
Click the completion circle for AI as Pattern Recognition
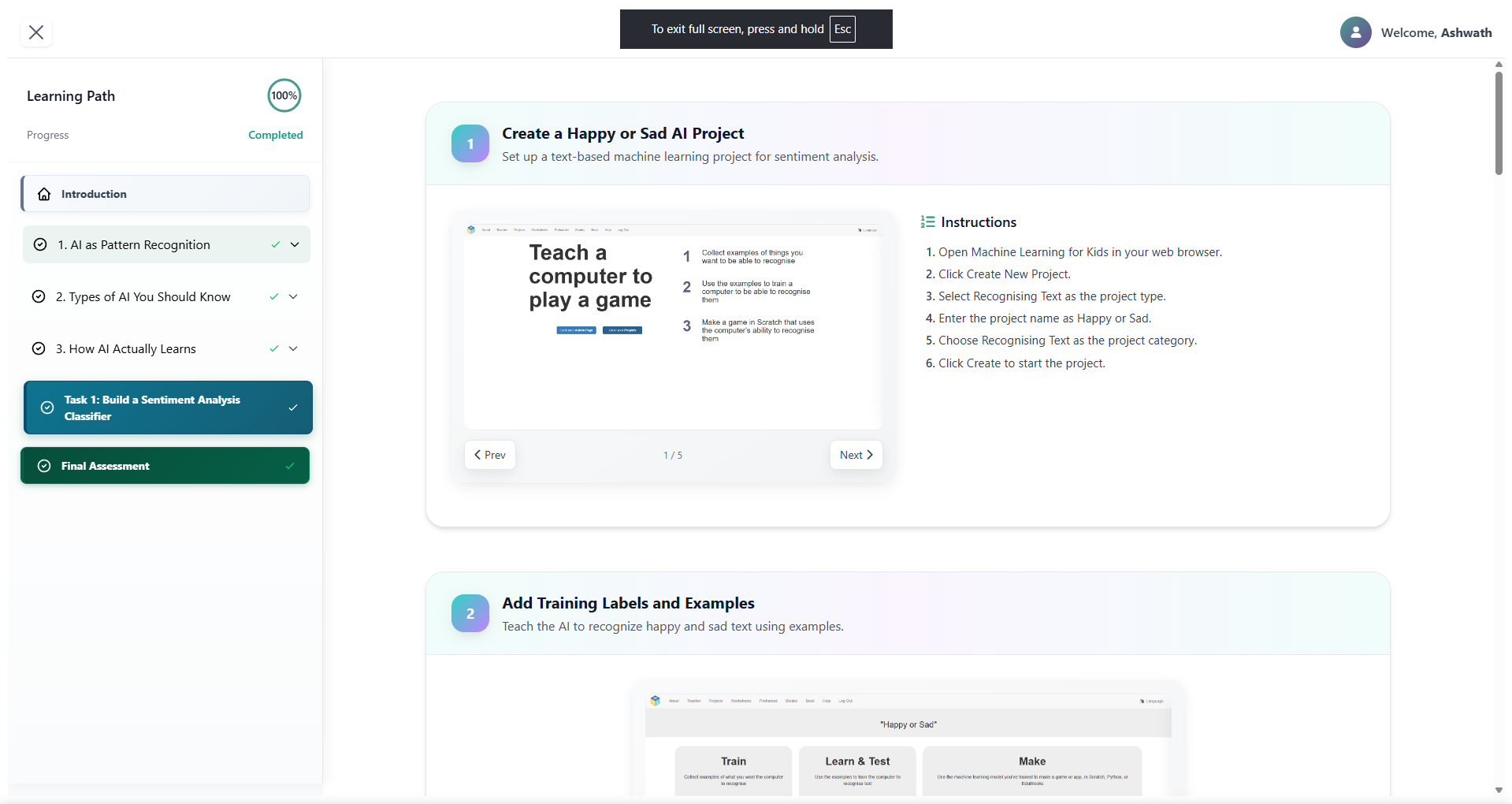(40, 245)
